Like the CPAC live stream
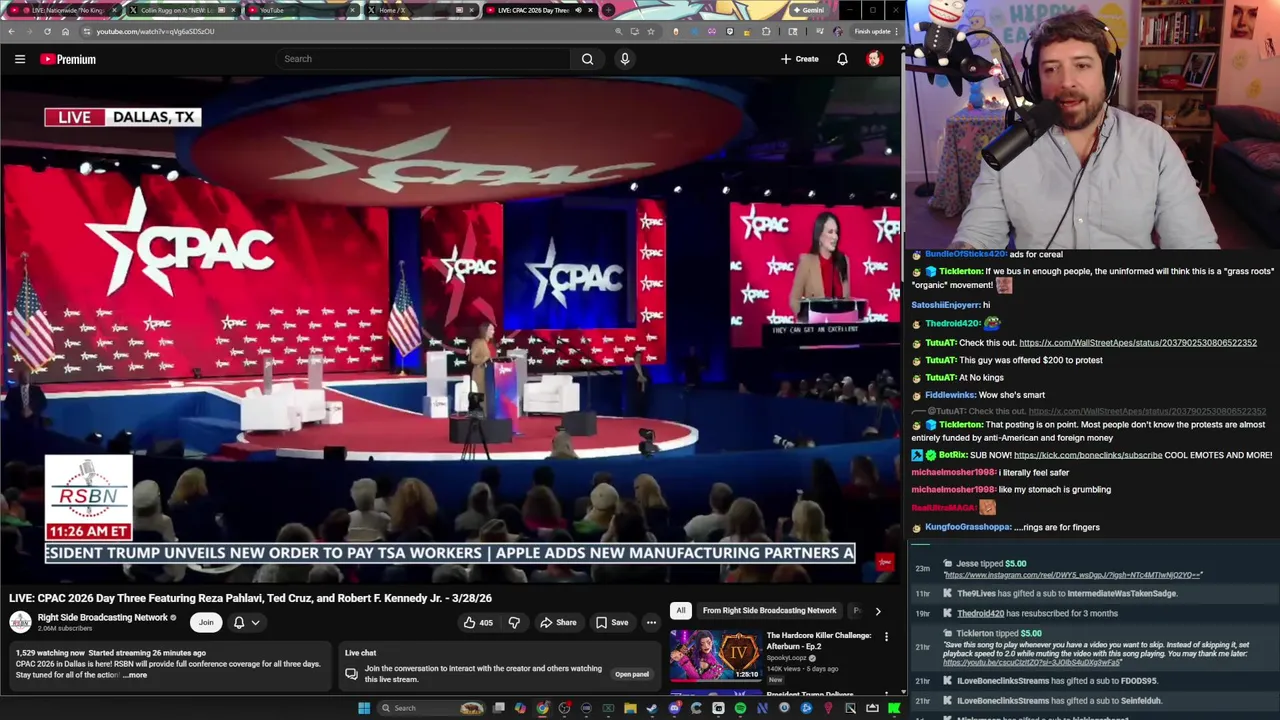1280x720 pixels. point(478,623)
